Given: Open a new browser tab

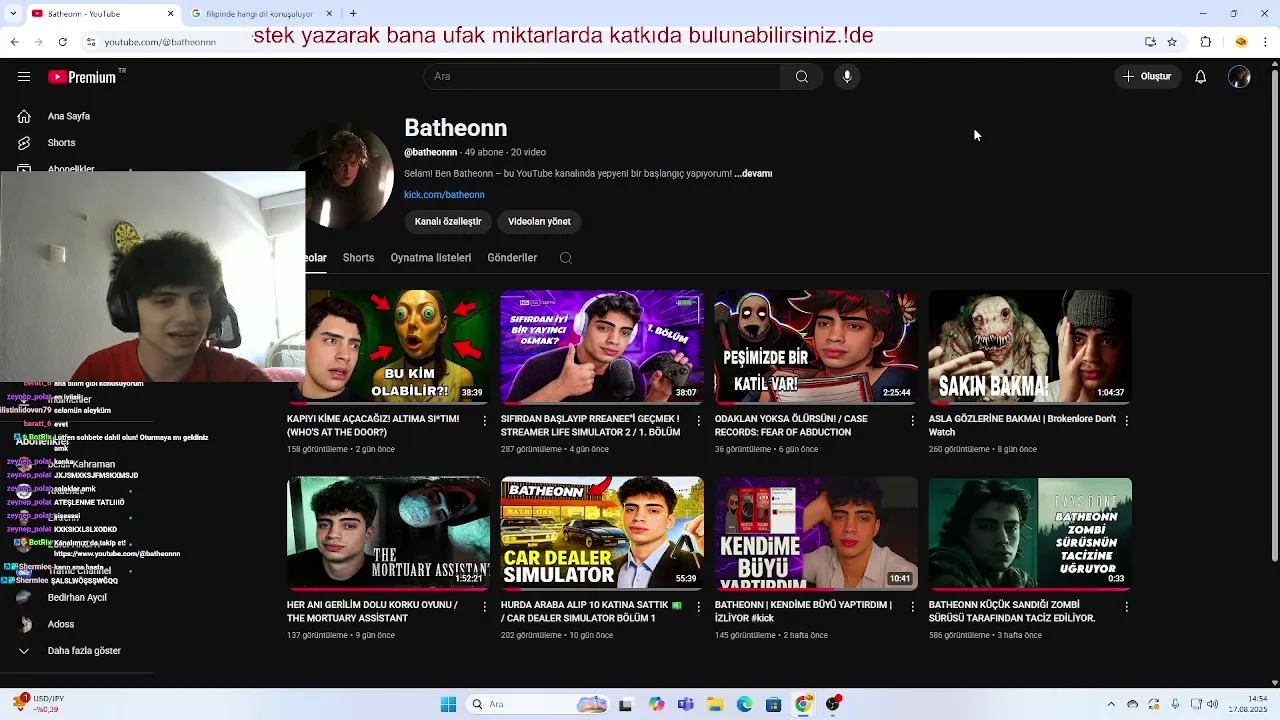Looking at the screenshot, I should [353, 14].
